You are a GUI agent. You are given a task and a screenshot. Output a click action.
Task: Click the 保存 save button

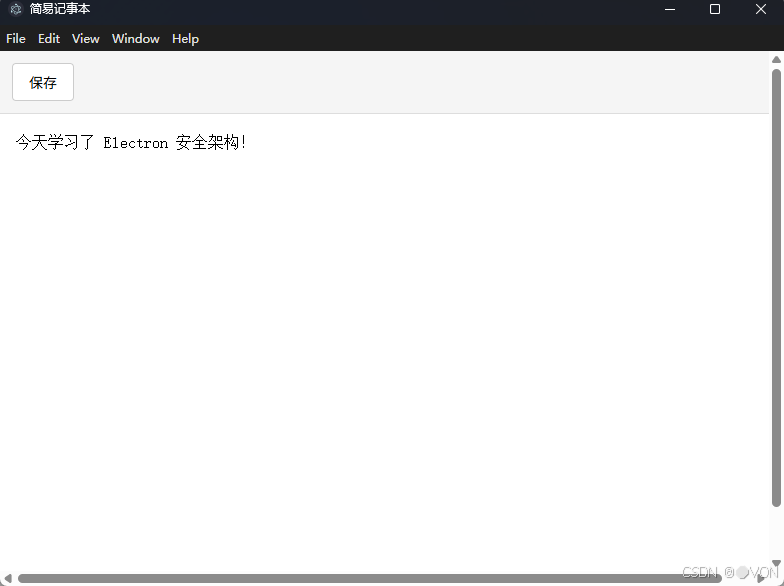coord(43,82)
